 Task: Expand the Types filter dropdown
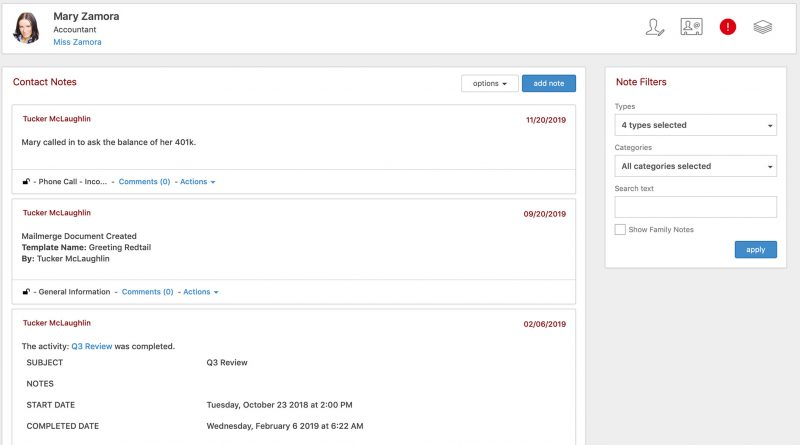(695, 125)
